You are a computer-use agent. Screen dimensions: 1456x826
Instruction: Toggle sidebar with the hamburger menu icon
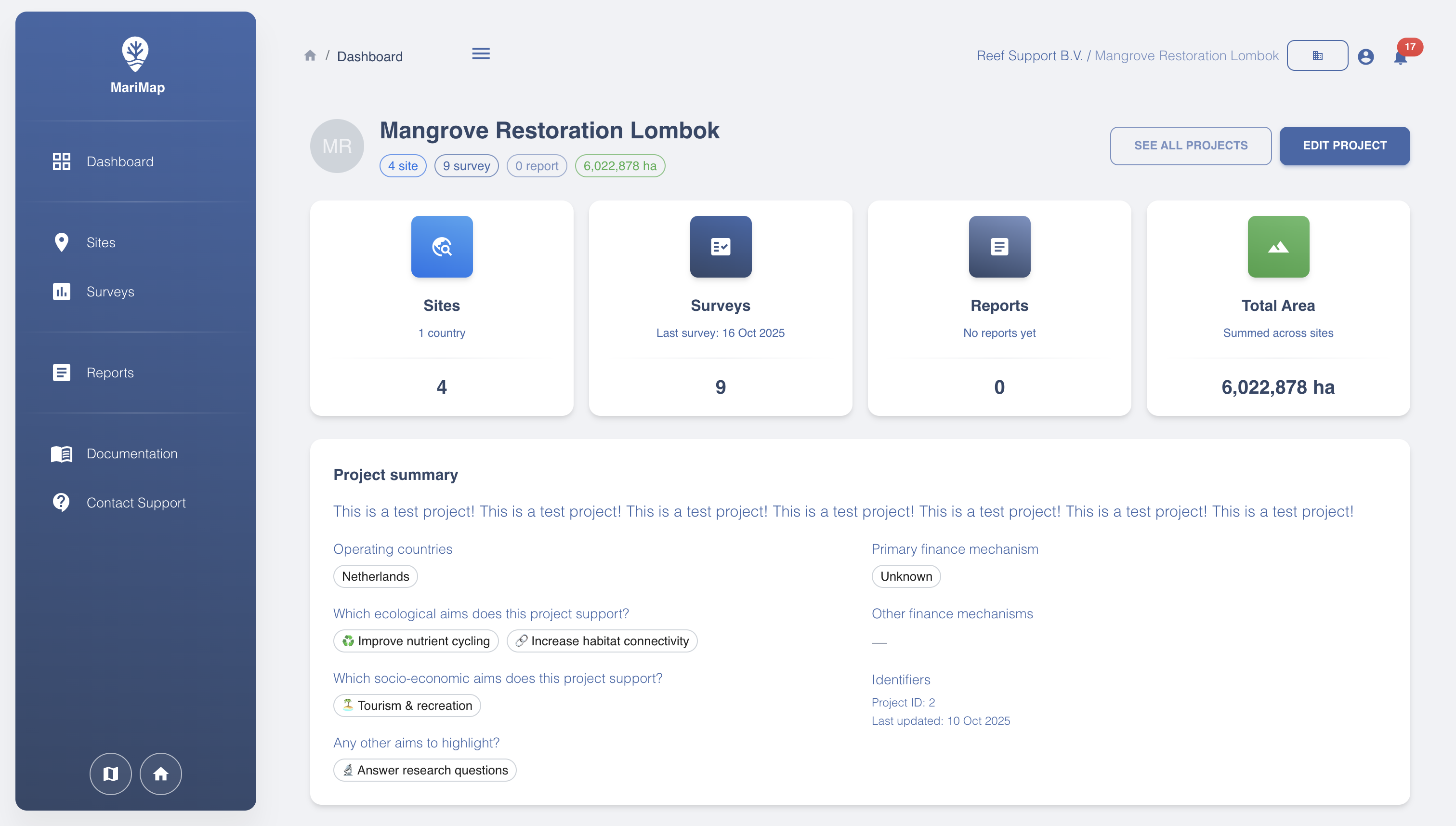(481, 54)
